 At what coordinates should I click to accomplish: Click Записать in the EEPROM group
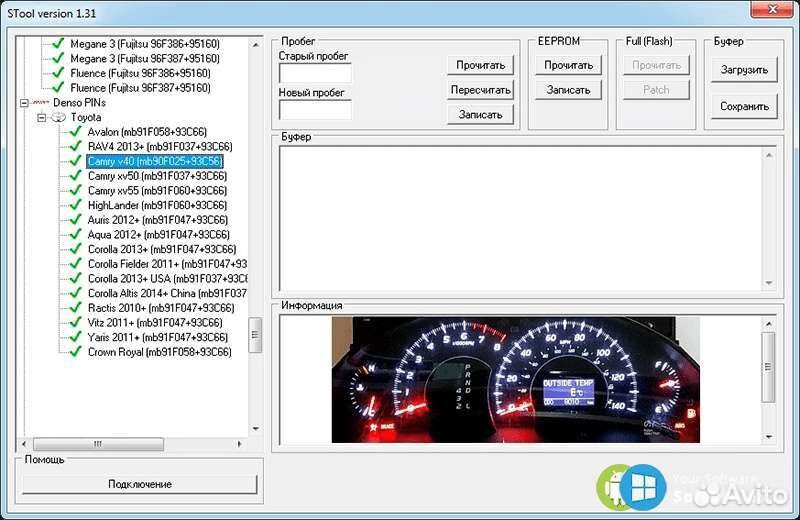point(568,90)
